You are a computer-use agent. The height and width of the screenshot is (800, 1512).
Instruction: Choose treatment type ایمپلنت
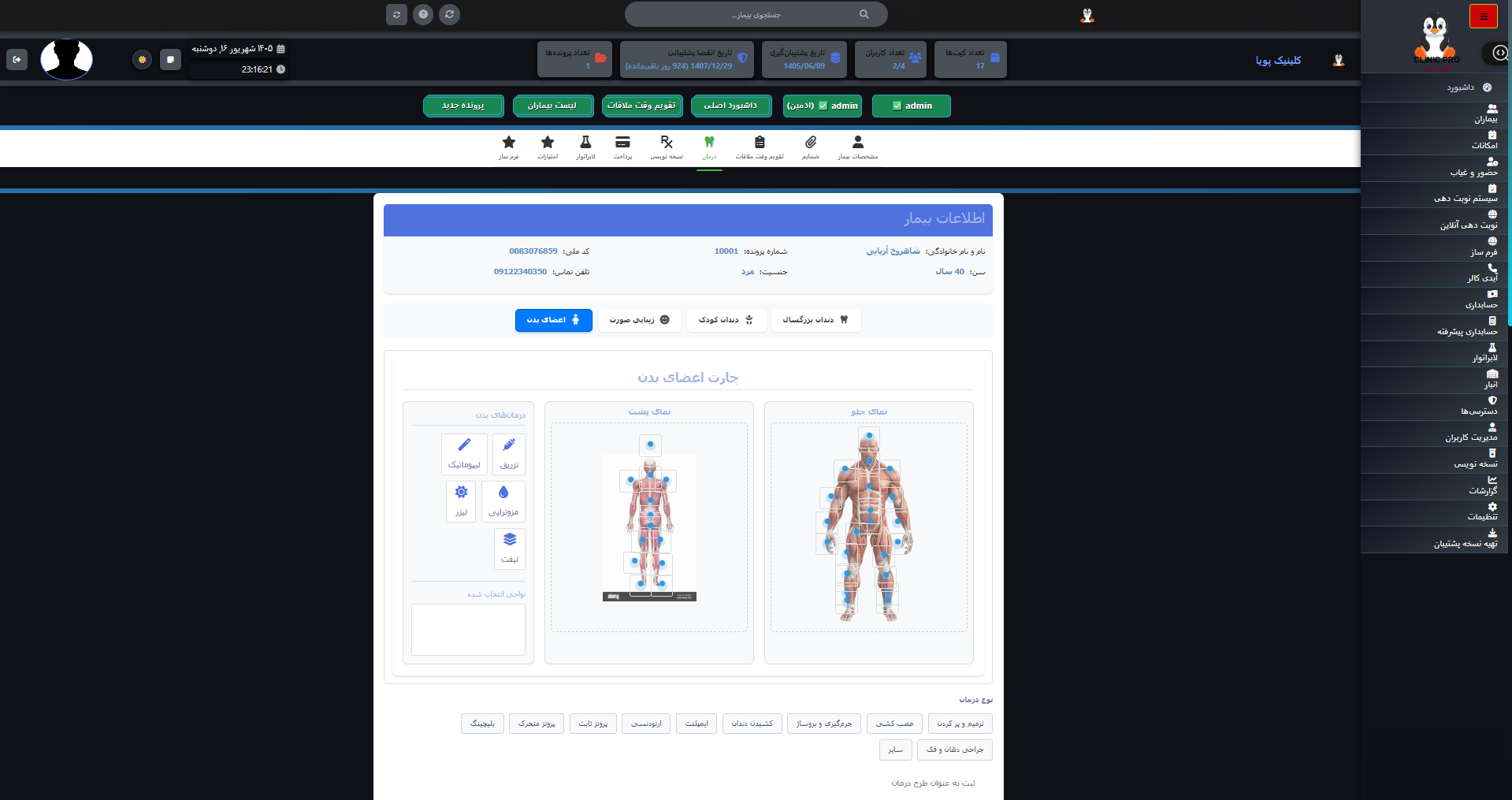697,724
